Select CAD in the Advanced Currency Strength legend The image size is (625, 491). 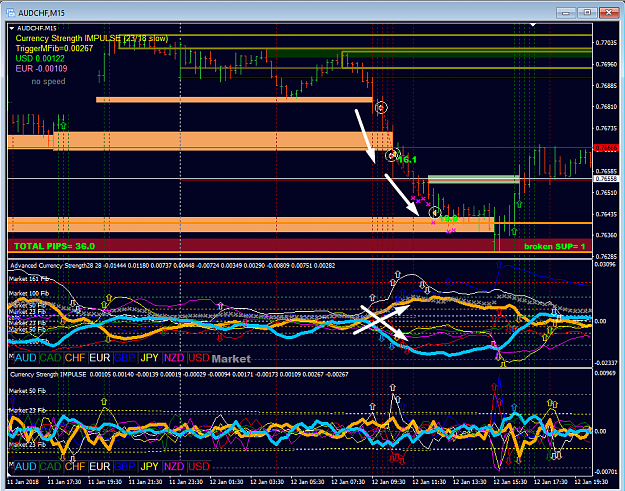pyautogui.click(x=50, y=358)
